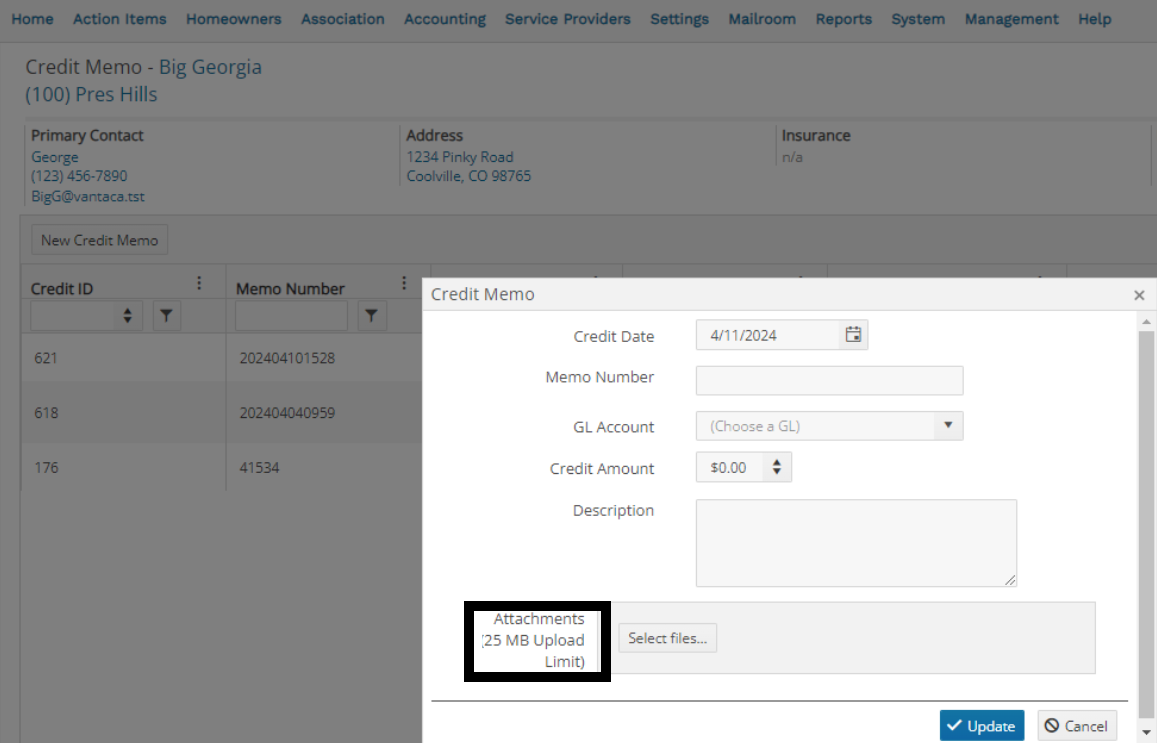Click the Cancel button

pyautogui.click(x=1077, y=726)
